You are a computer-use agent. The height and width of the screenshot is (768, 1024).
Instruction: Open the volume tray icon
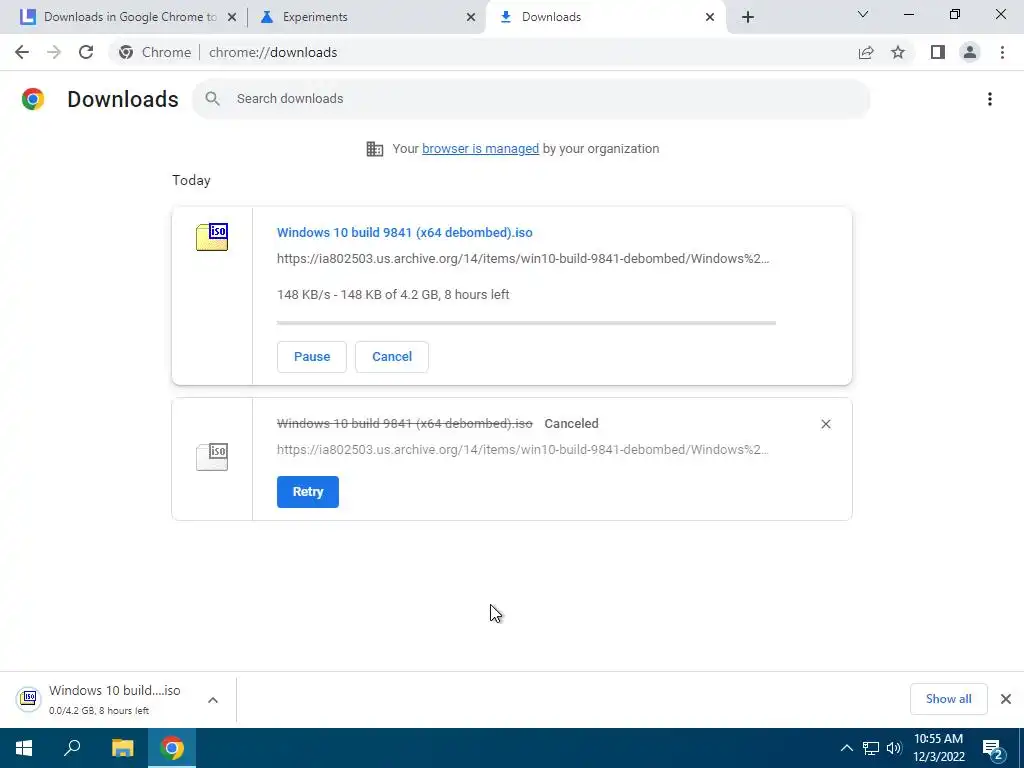(894, 748)
